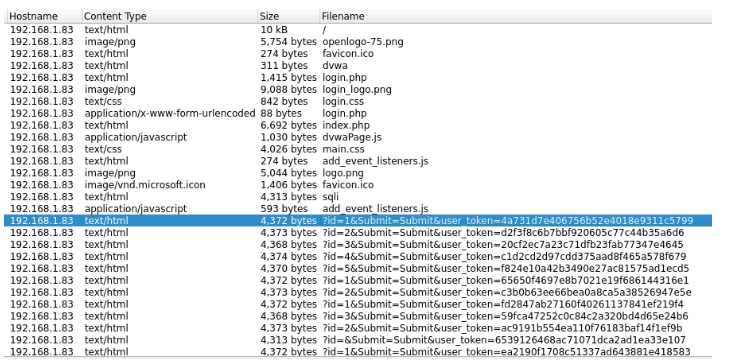Select the openlogo-75.png file entry
Screen dimensions: 732x362
[x=358, y=42]
